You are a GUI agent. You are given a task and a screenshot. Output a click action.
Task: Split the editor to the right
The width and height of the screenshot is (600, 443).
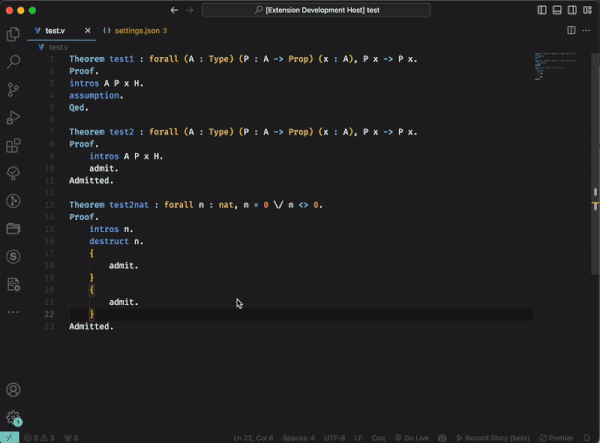tap(571, 30)
